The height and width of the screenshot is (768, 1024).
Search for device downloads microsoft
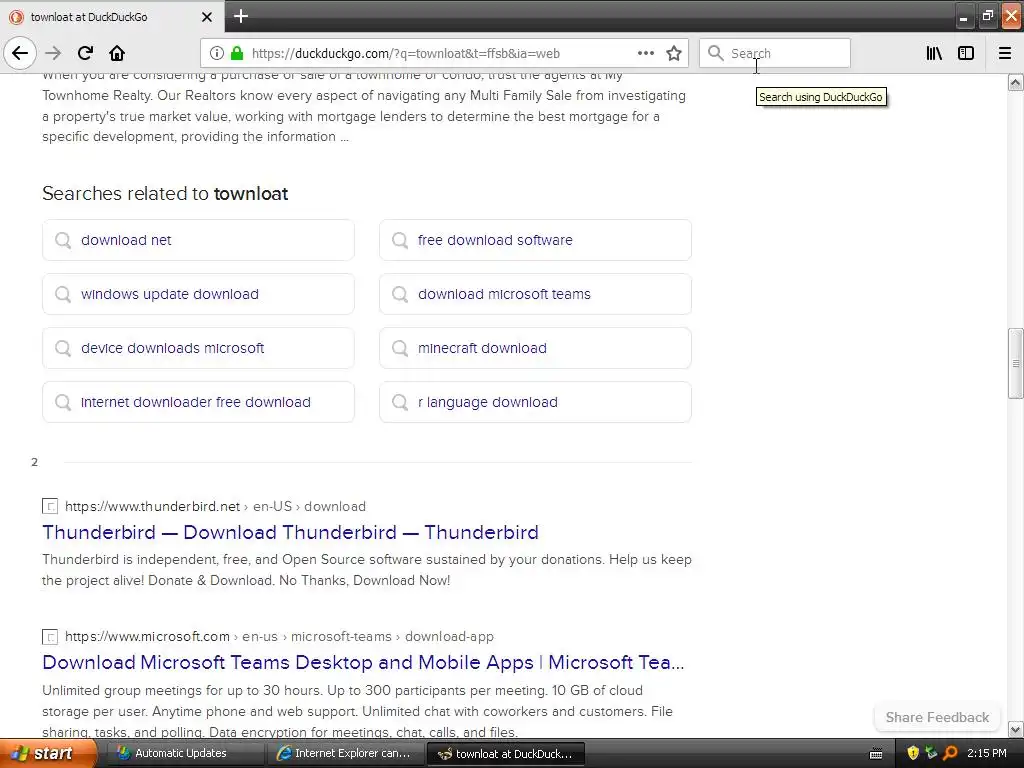pos(199,348)
